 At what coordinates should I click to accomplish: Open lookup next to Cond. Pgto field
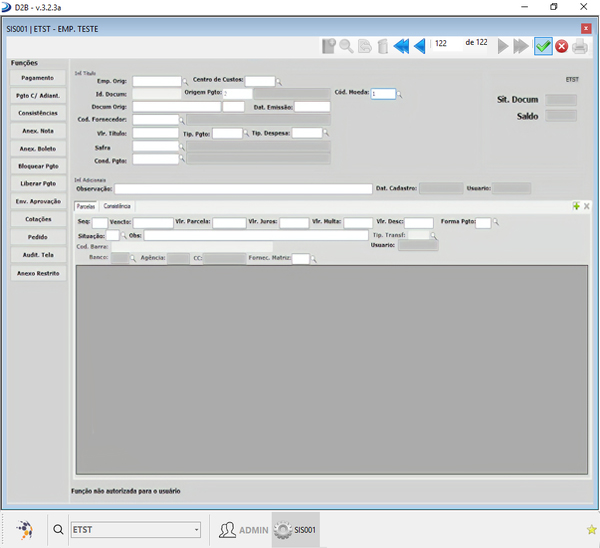[x=182, y=158]
